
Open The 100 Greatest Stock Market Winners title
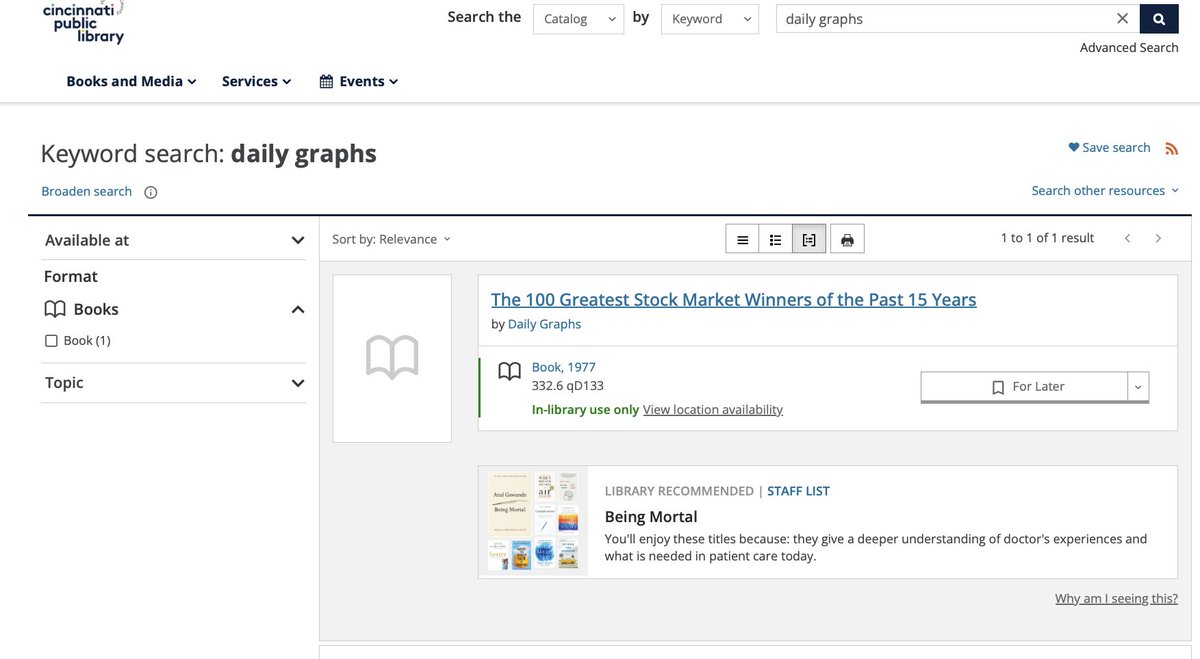pyautogui.click(x=734, y=299)
